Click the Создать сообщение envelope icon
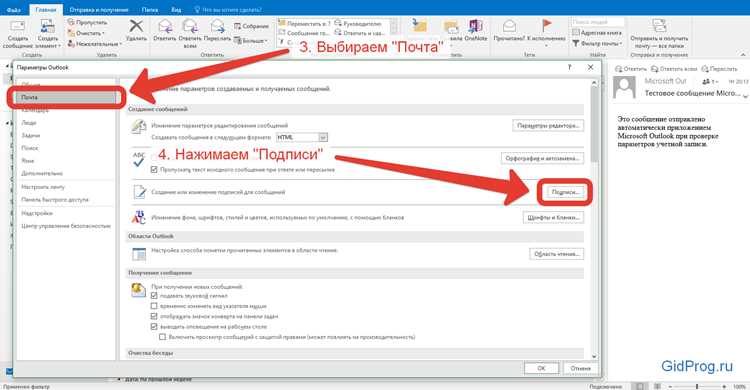Viewport: 750px width, 390px height. pos(18,27)
